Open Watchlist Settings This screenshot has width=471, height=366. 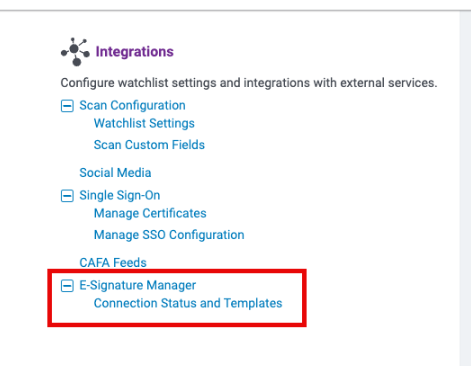click(x=144, y=123)
